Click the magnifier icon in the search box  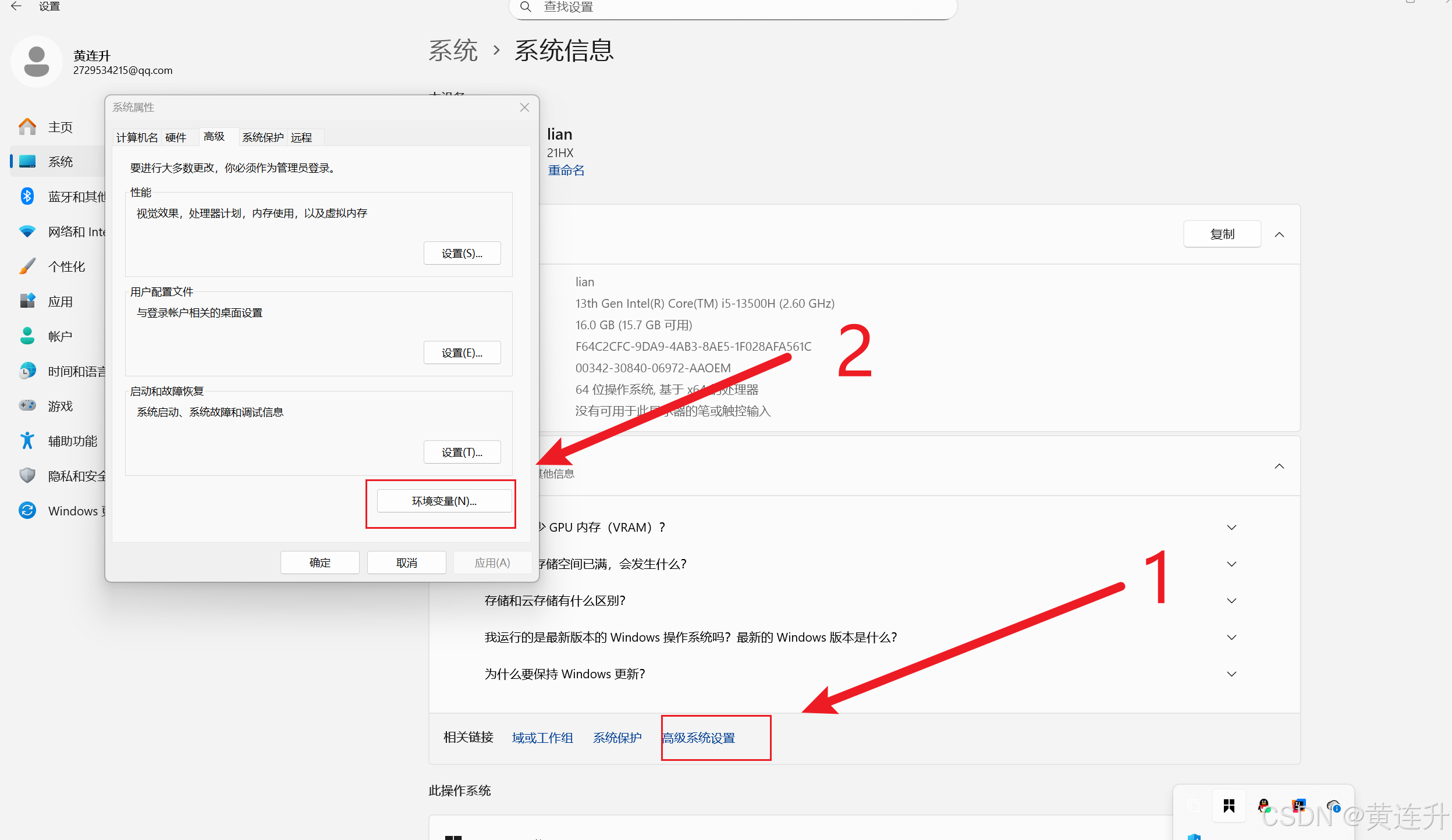point(526,6)
